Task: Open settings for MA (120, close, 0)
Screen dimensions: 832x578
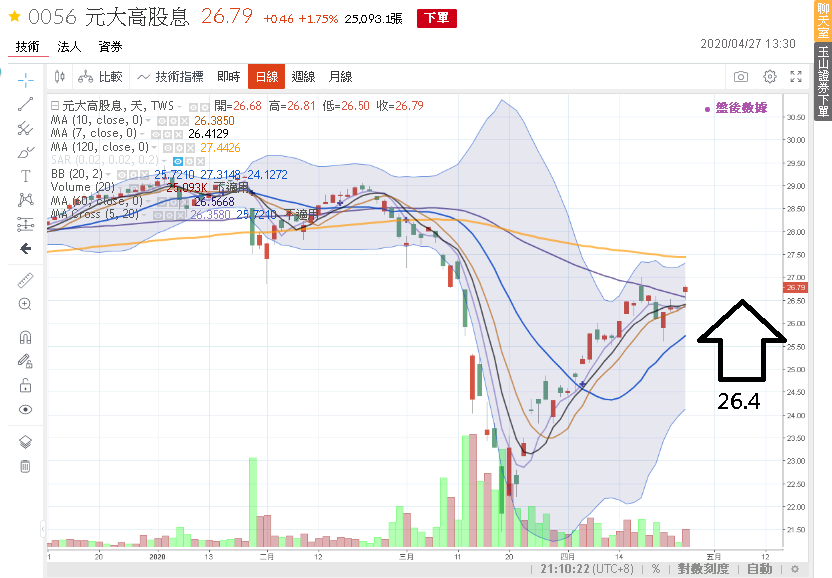Action: 179,148
